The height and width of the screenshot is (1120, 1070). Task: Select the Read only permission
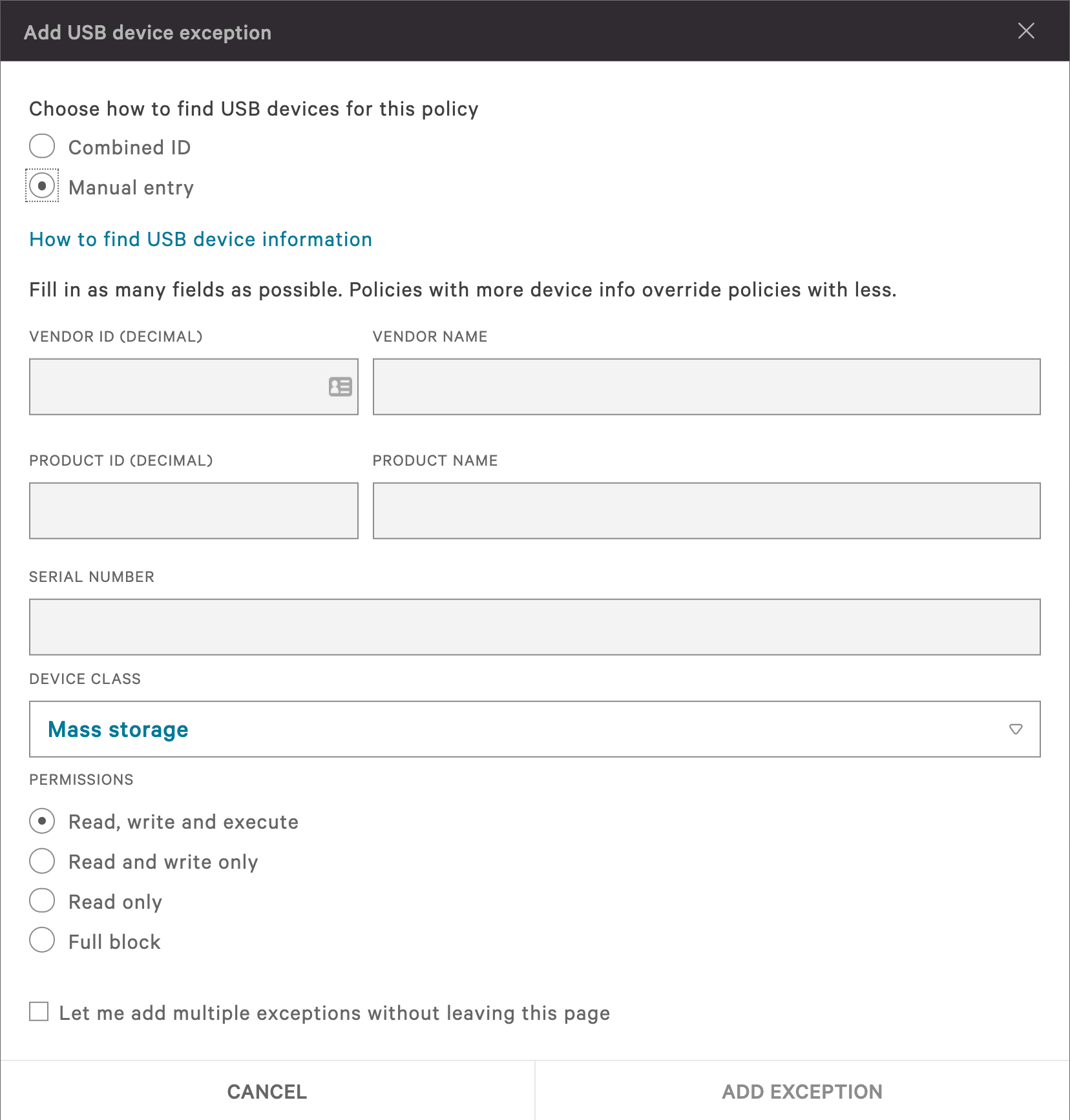[x=41, y=900]
